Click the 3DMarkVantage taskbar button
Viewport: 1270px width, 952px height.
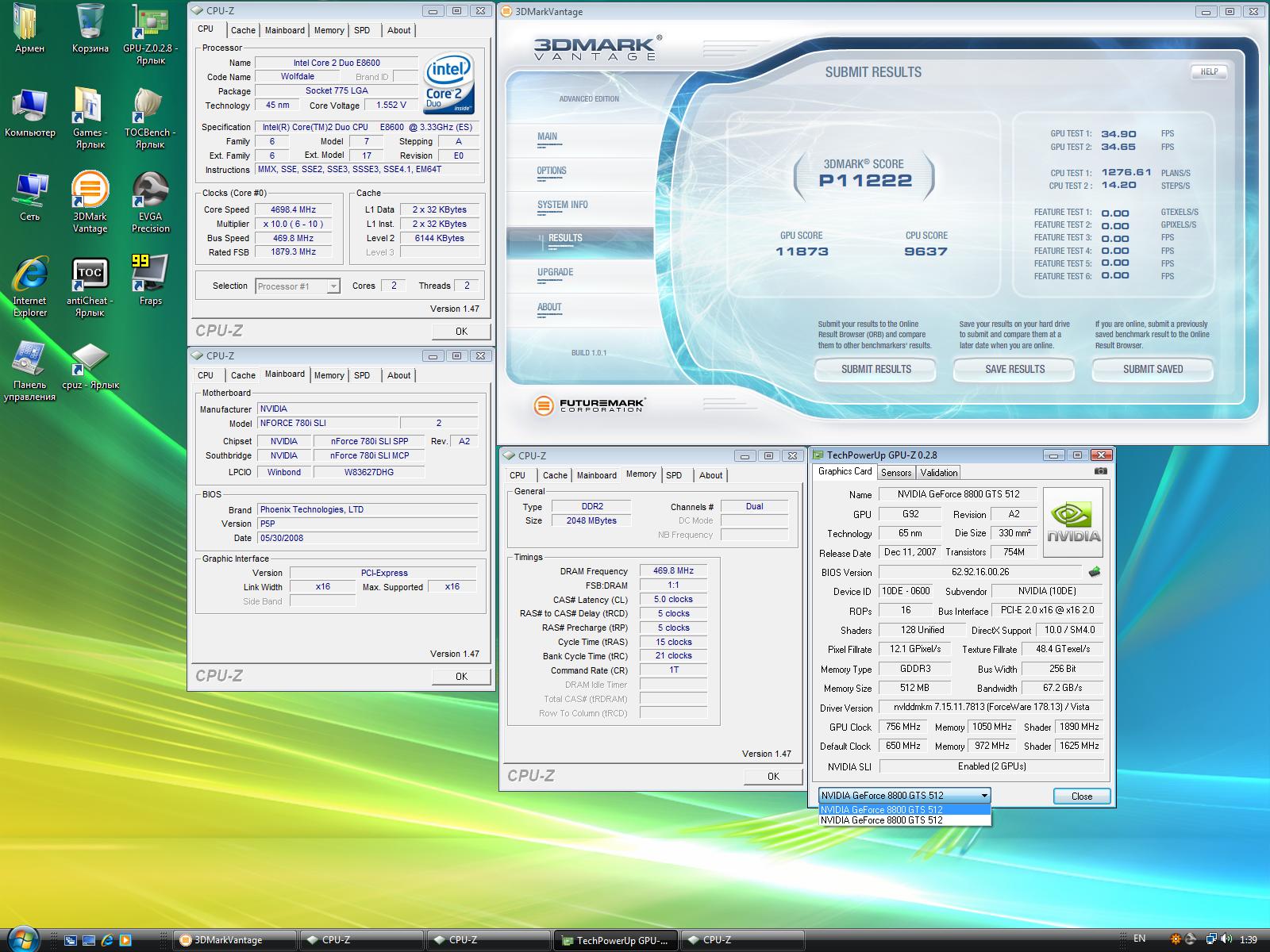point(234,940)
